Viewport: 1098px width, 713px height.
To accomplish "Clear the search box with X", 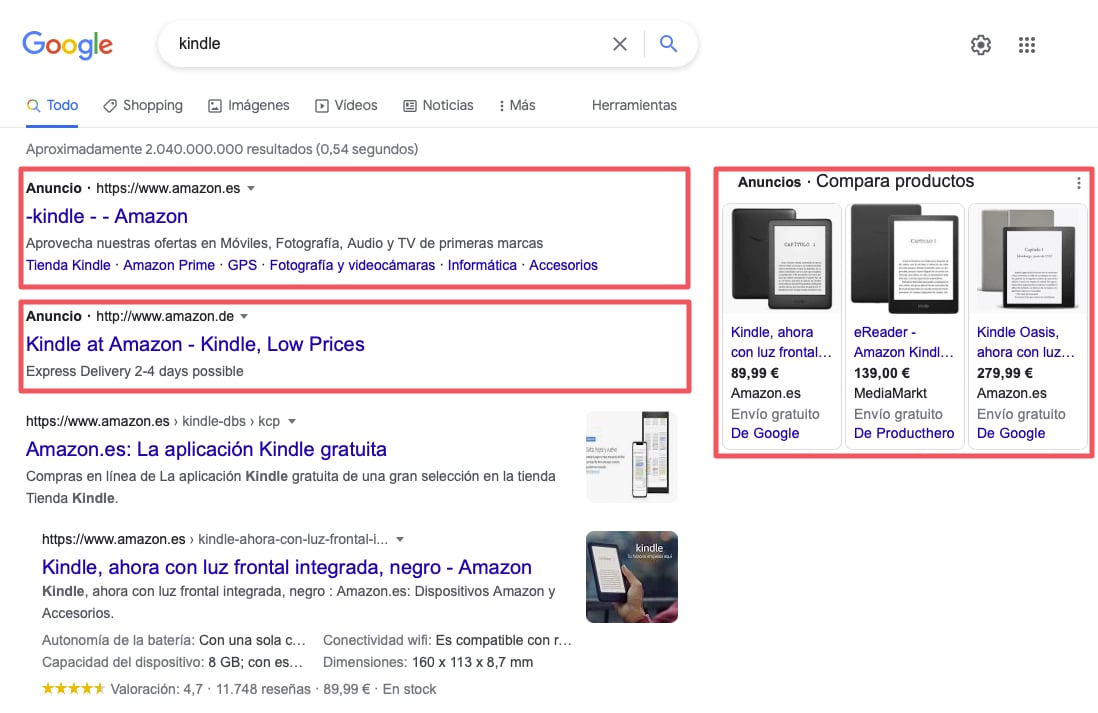I will (620, 44).
